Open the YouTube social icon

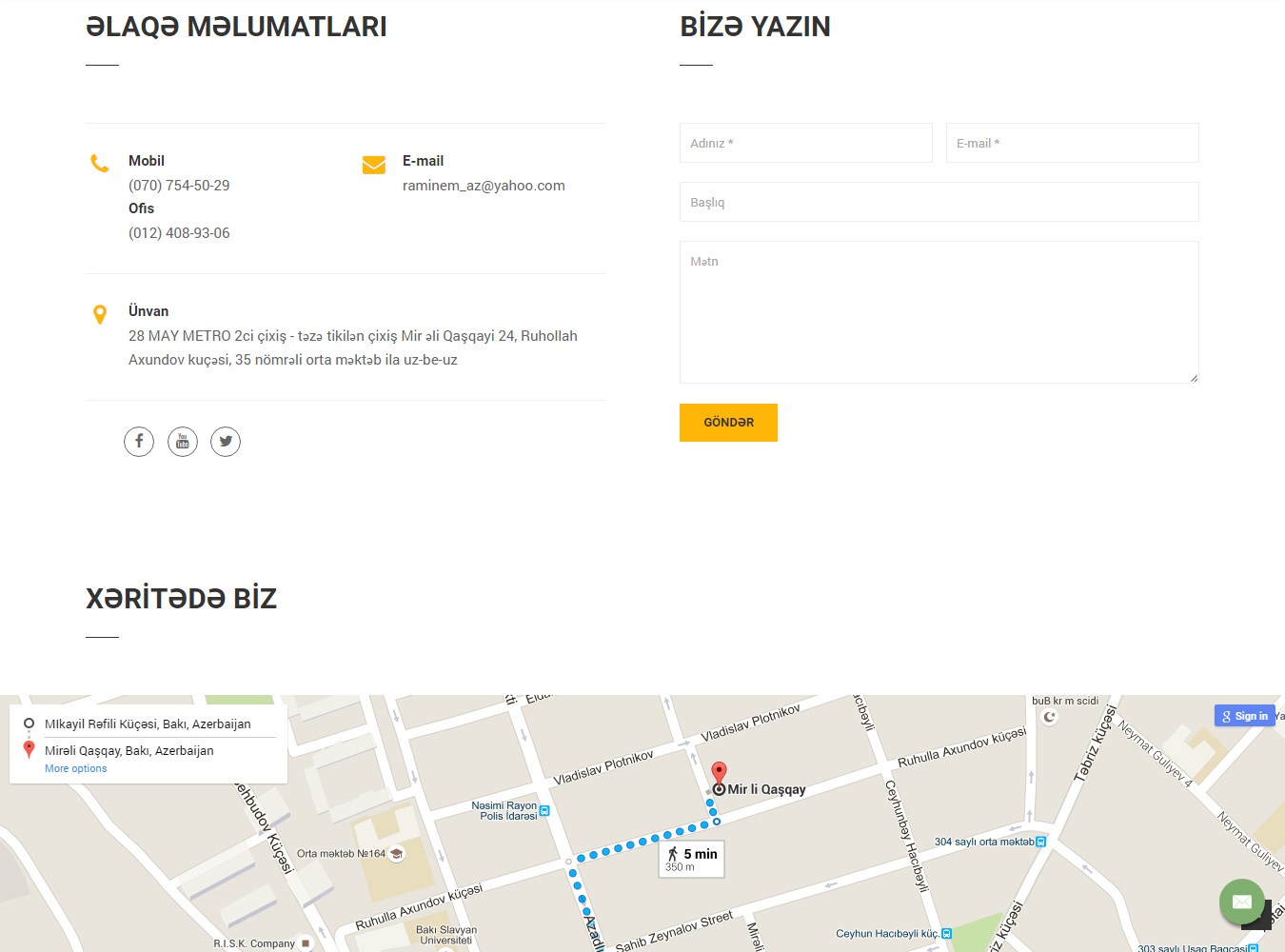[x=183, y=442]
